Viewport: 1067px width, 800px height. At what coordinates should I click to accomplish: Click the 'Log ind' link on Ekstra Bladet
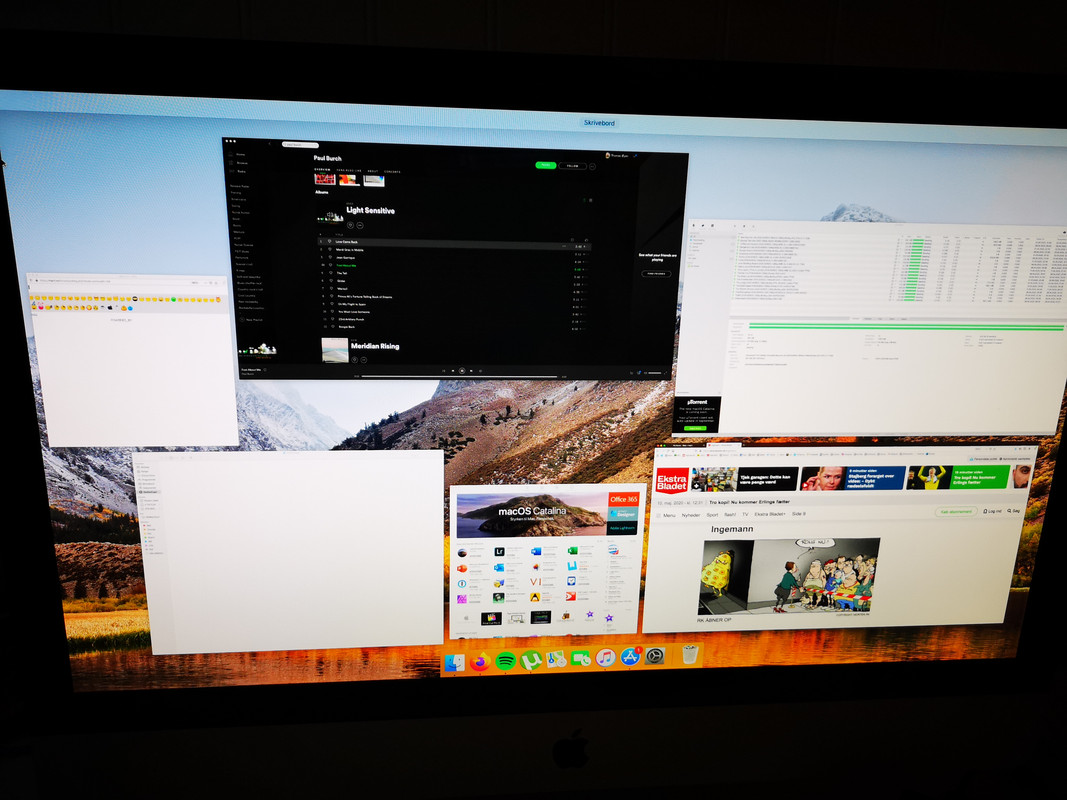pos(994,511)
